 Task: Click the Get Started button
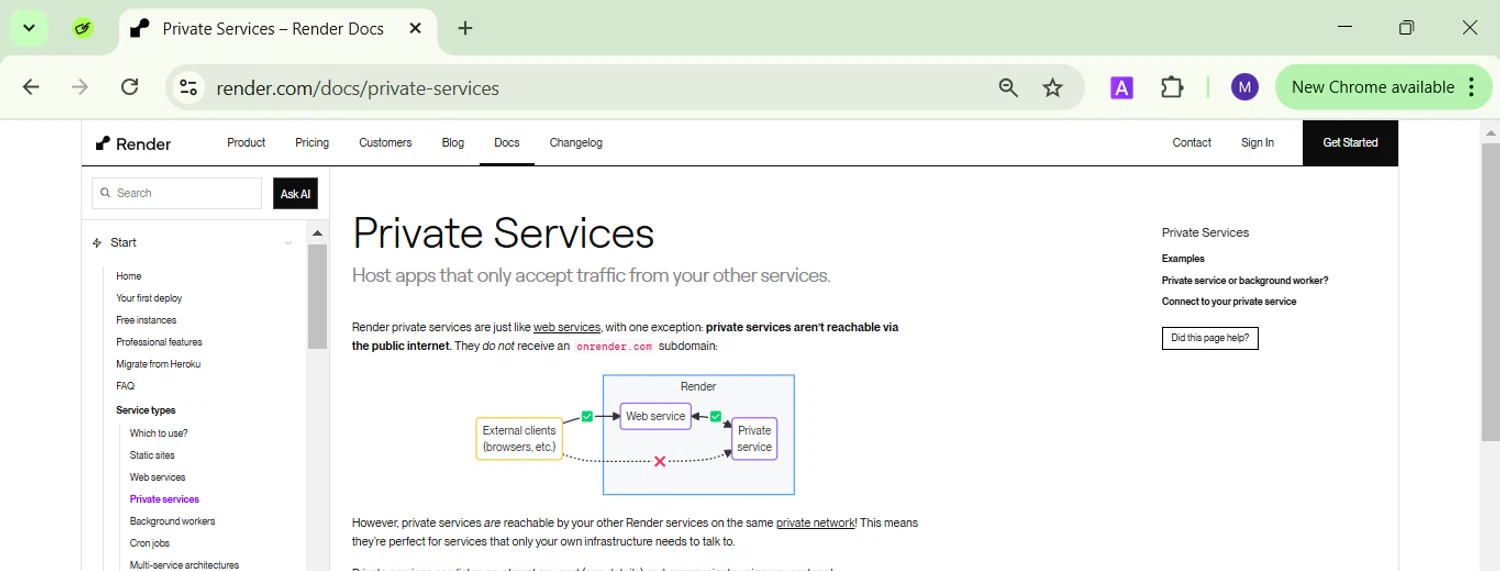tap(1350, 143)
